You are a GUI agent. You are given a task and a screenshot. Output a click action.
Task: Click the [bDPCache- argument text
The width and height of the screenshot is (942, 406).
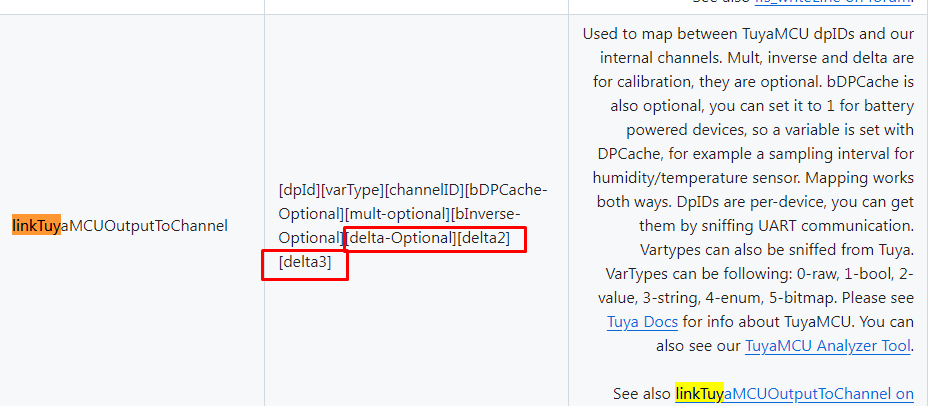[x=506, y=190]
